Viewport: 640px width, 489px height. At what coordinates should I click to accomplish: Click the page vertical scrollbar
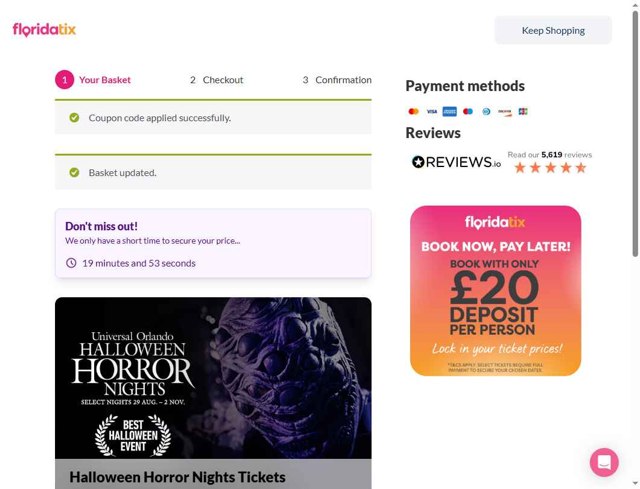636,135
